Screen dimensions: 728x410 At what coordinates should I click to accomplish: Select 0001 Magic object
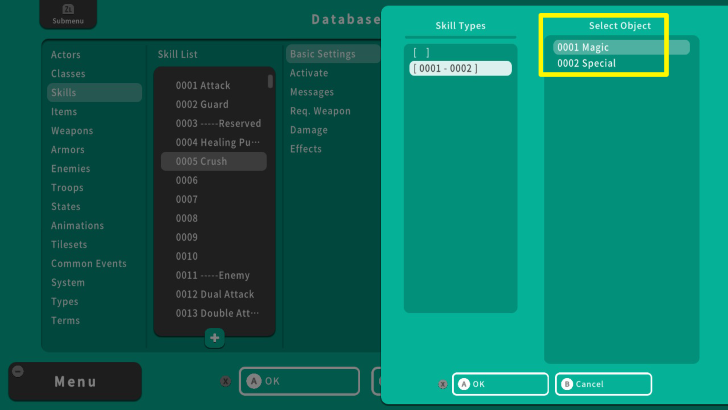point(621,47)
